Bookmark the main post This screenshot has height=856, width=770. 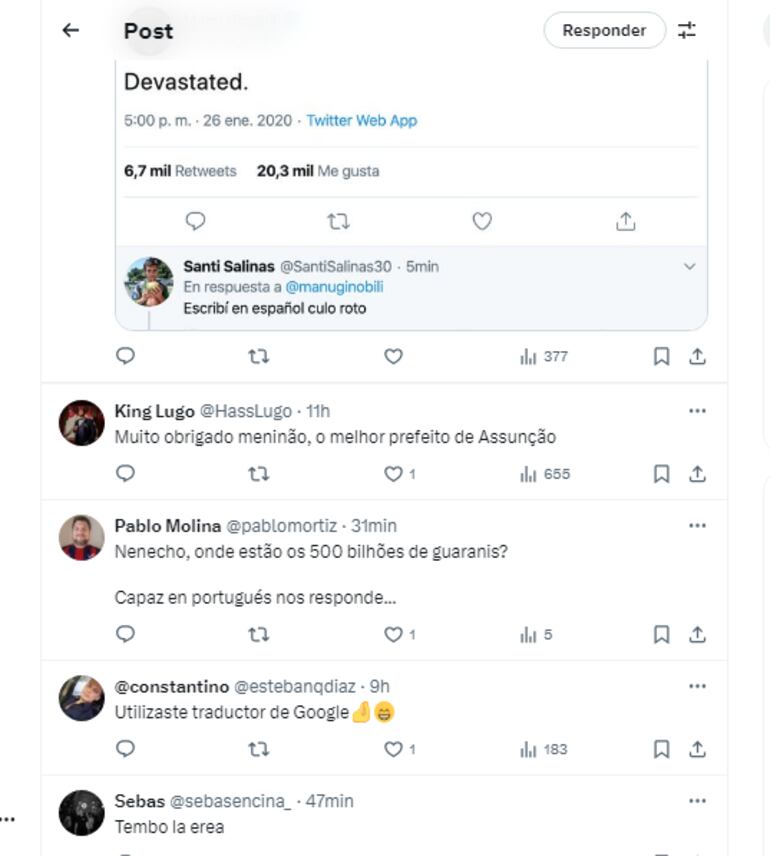[661, 356]
